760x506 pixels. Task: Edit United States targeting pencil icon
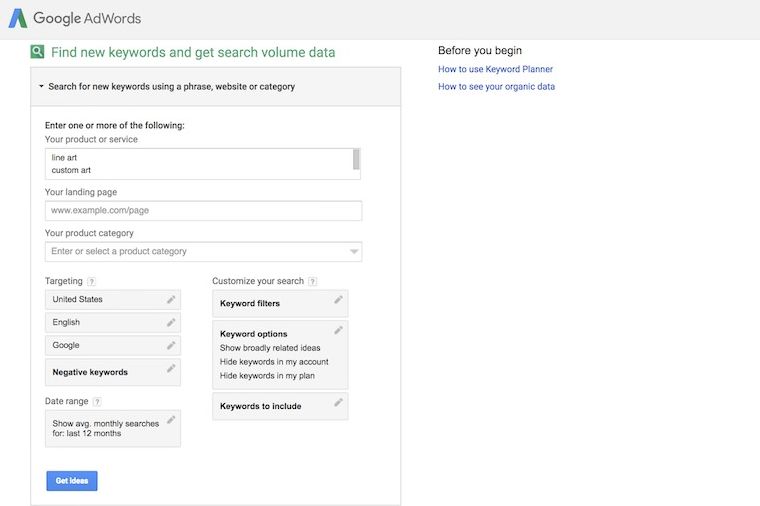(171, 300)
